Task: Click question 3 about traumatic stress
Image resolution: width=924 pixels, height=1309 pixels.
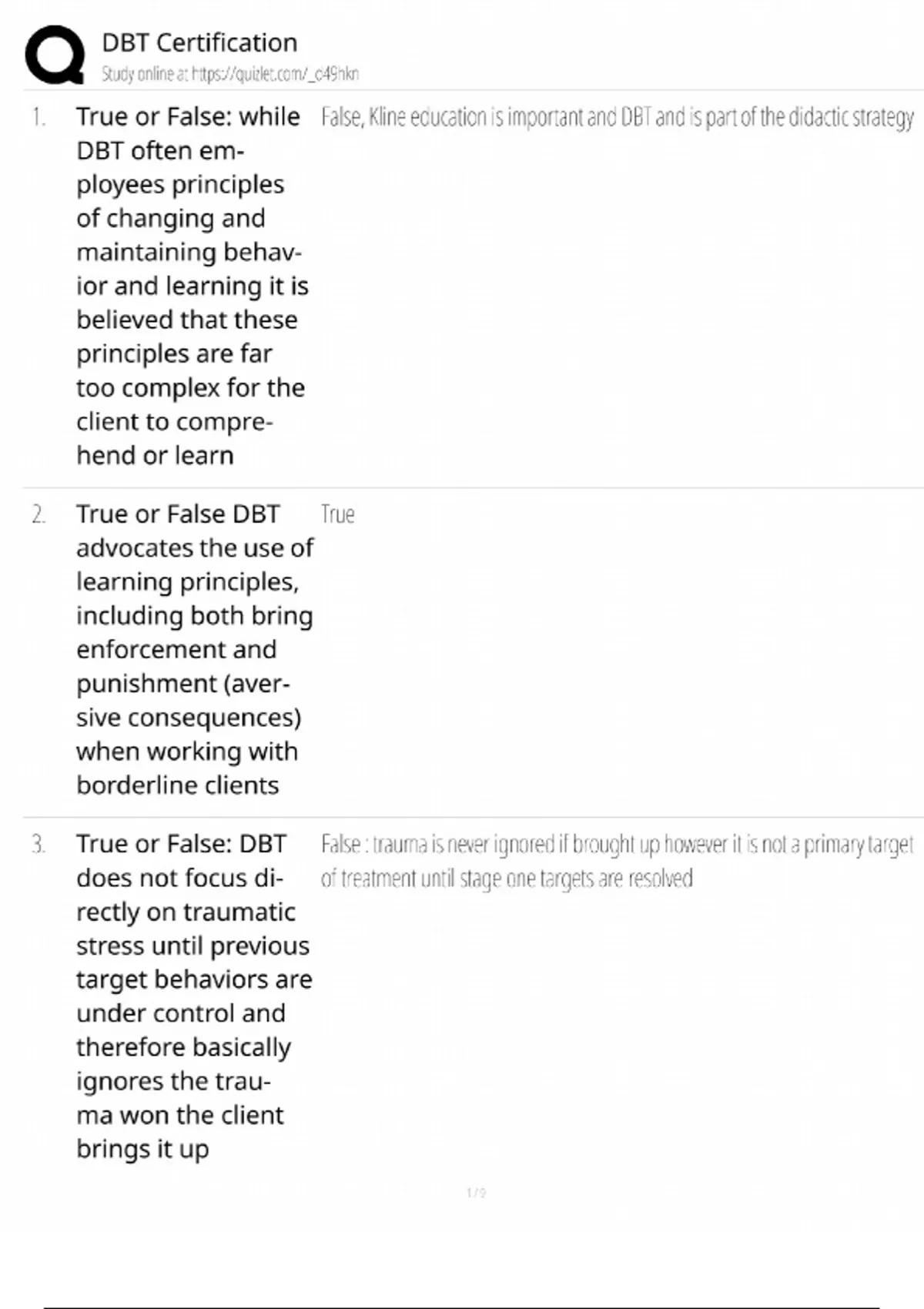Action: [193, 996]
